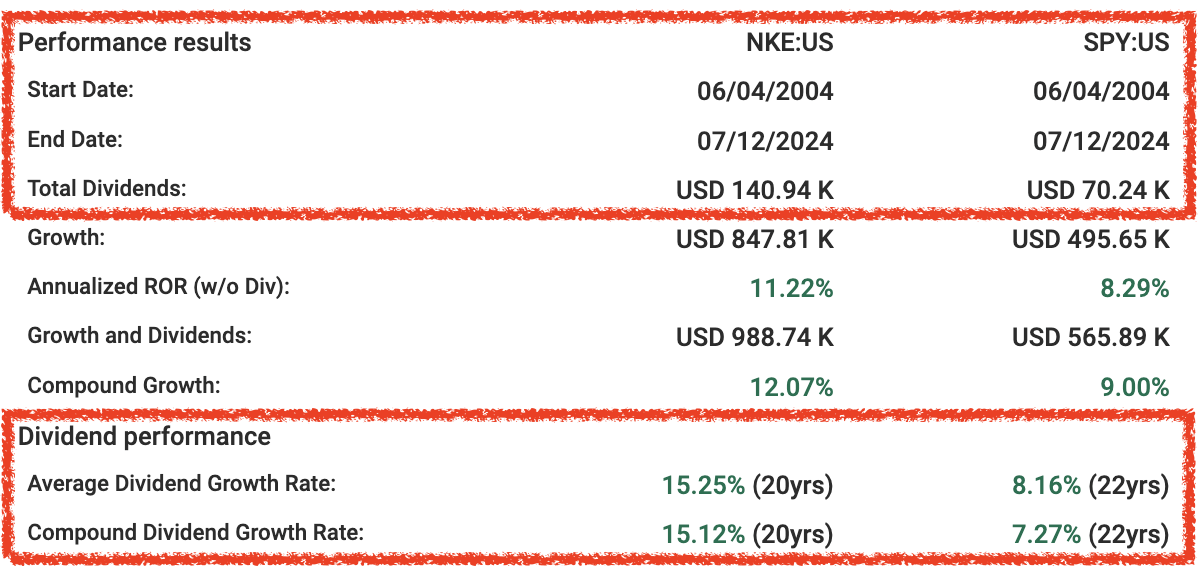Image resolution: width=1204 pixels, height=566 pixels.
Task: Click the USD 988.74 K value
Action: tap(755, 337)
